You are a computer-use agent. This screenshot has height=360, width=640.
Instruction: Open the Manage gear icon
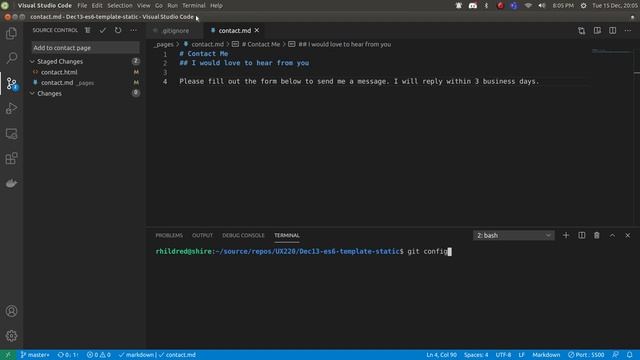click(x=11, y=336)
